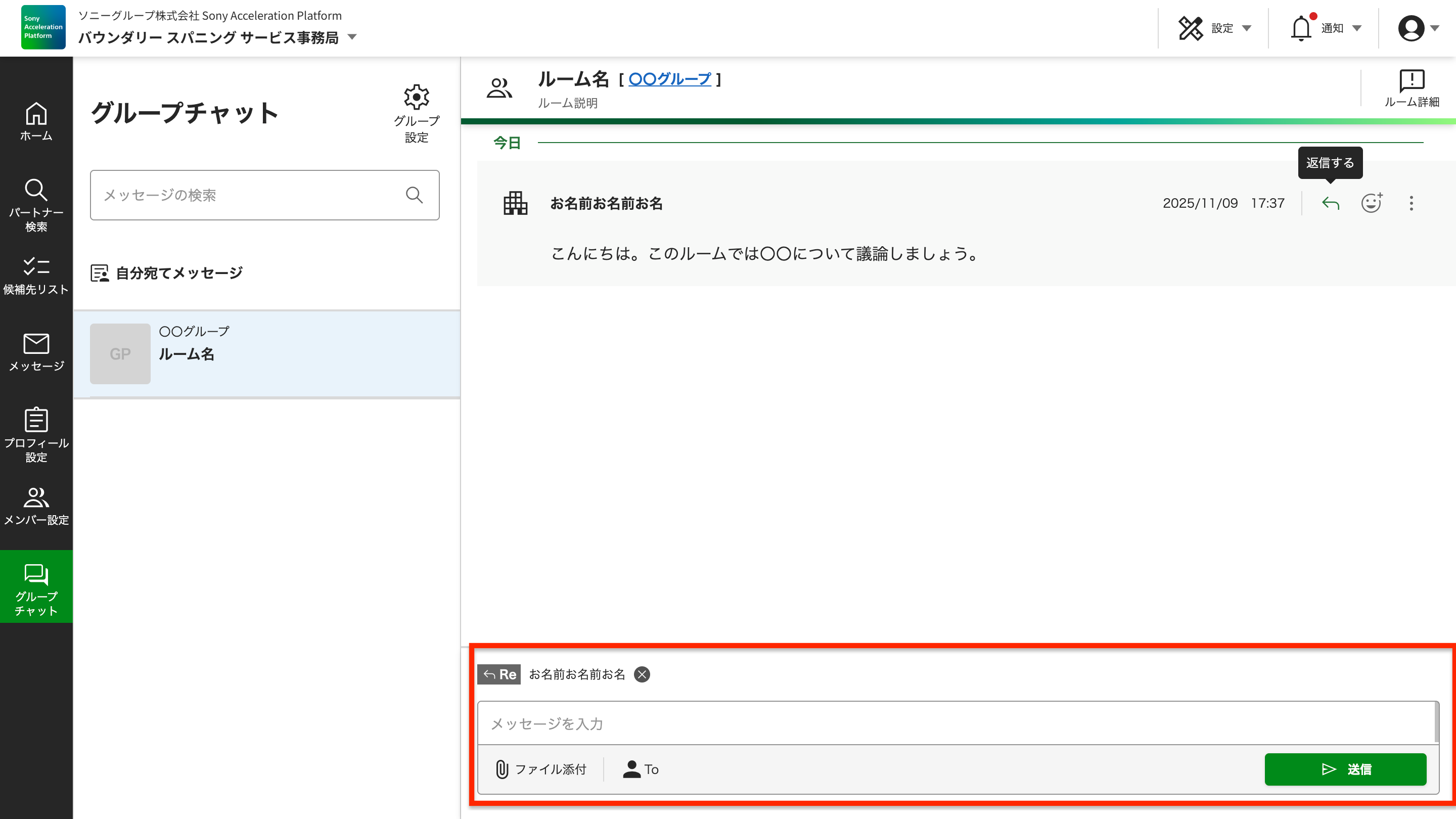Expand the organization name dropdown arrow

[352, 37]
